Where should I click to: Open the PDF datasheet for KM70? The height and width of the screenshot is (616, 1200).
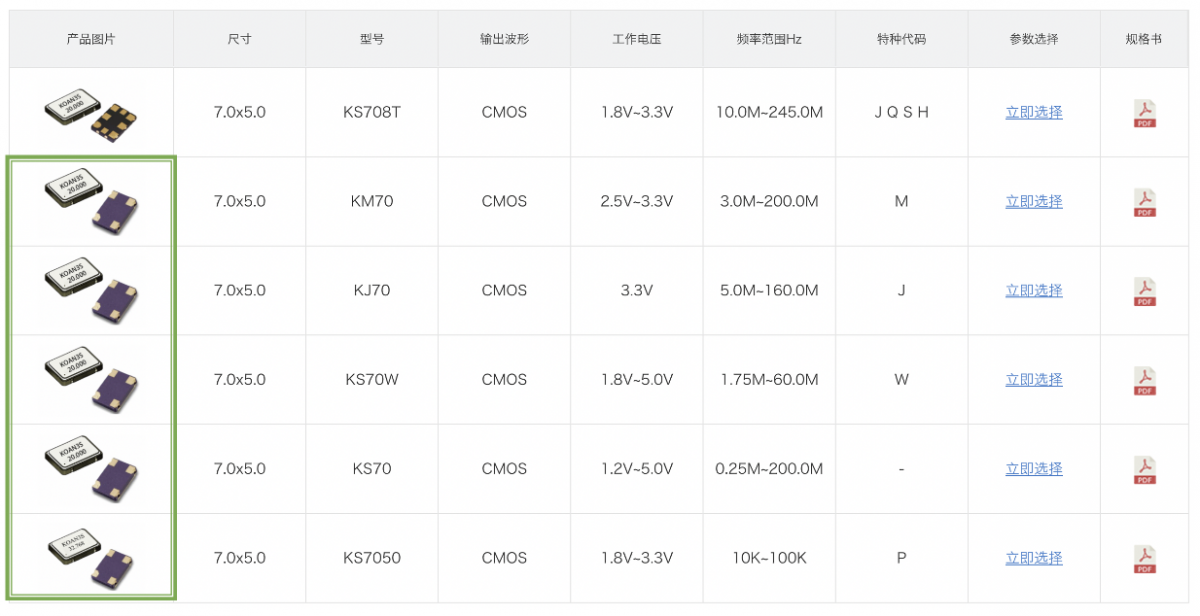(1144, 202)
